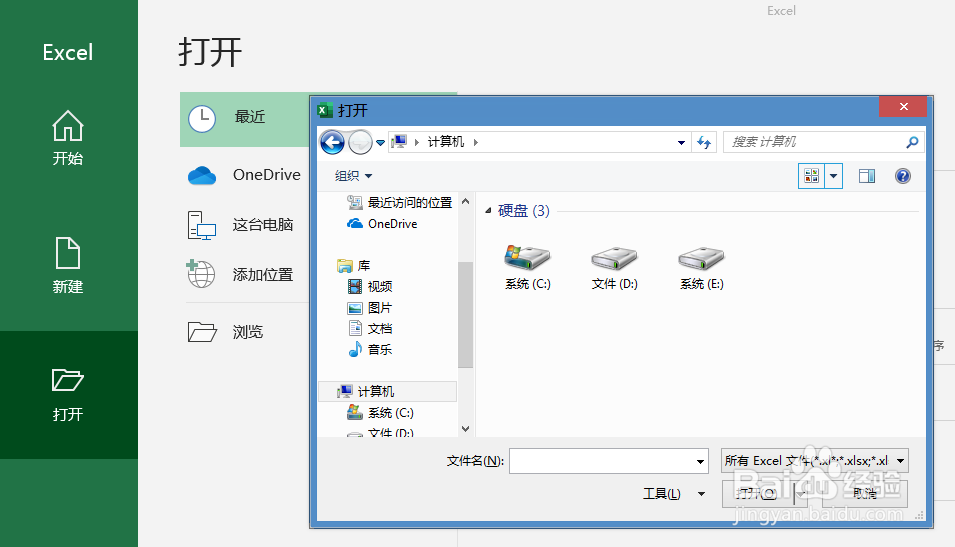Collapse the 硬盘 (3) group
This screenshot has height=547, width=955.
(x=488, y=211)
